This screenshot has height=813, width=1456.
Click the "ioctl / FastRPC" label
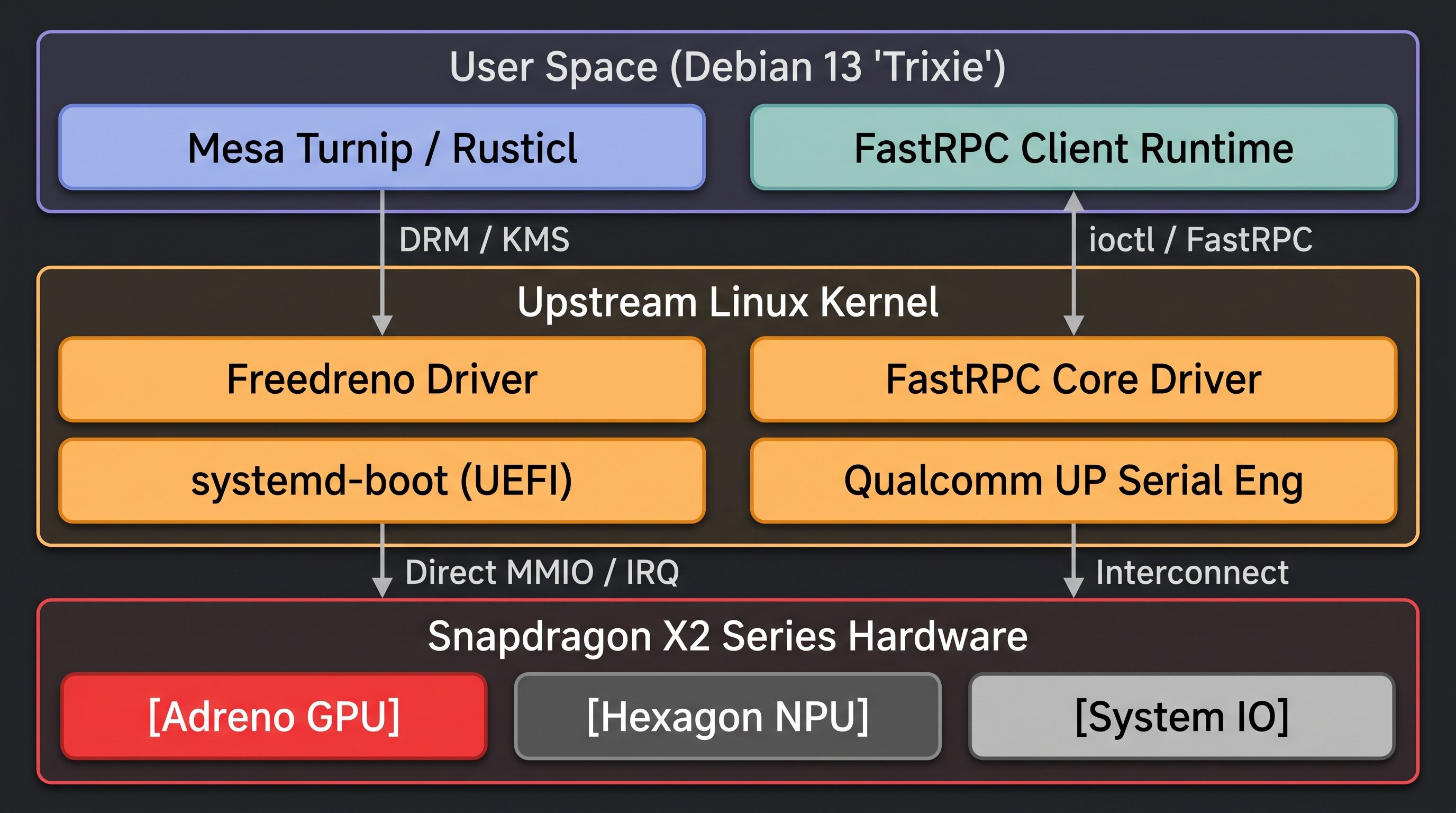[1200, 239]
